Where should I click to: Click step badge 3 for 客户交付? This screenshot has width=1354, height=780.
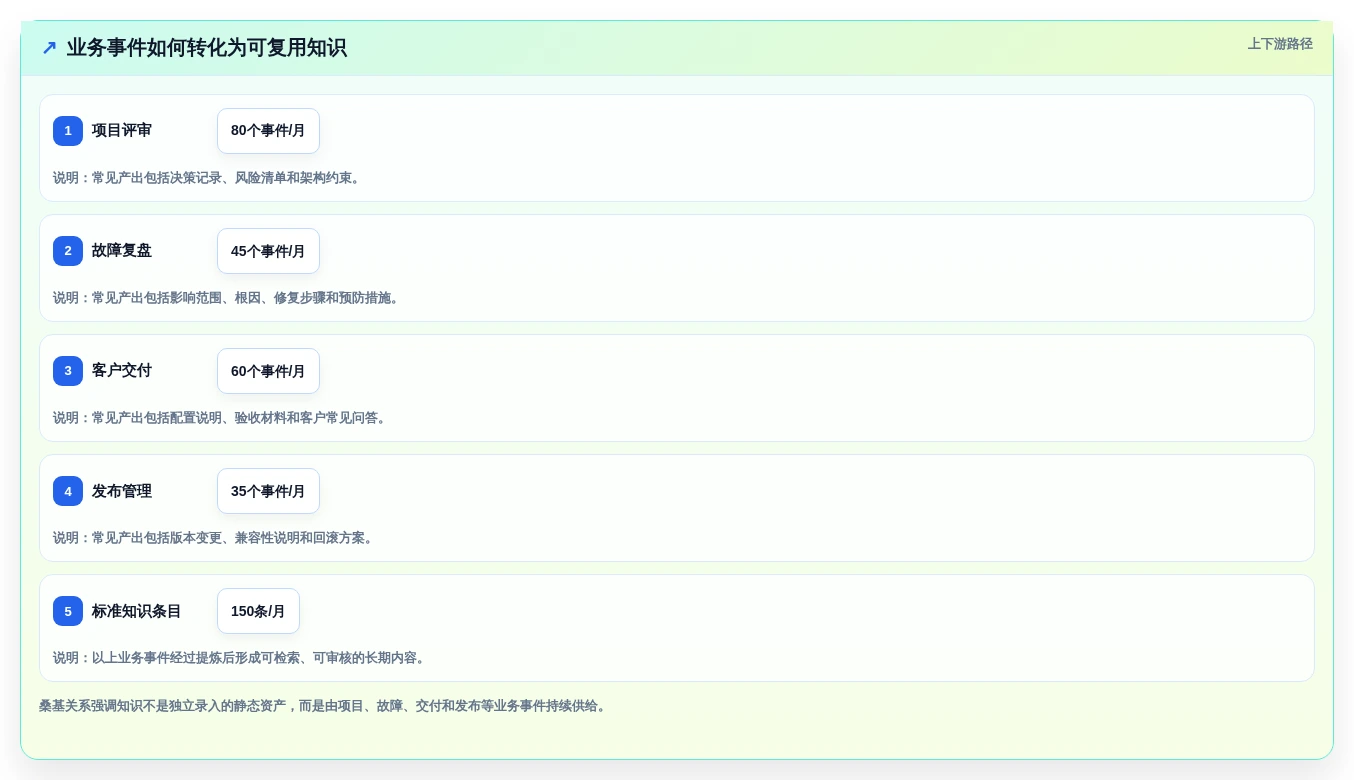coord(68,371)
